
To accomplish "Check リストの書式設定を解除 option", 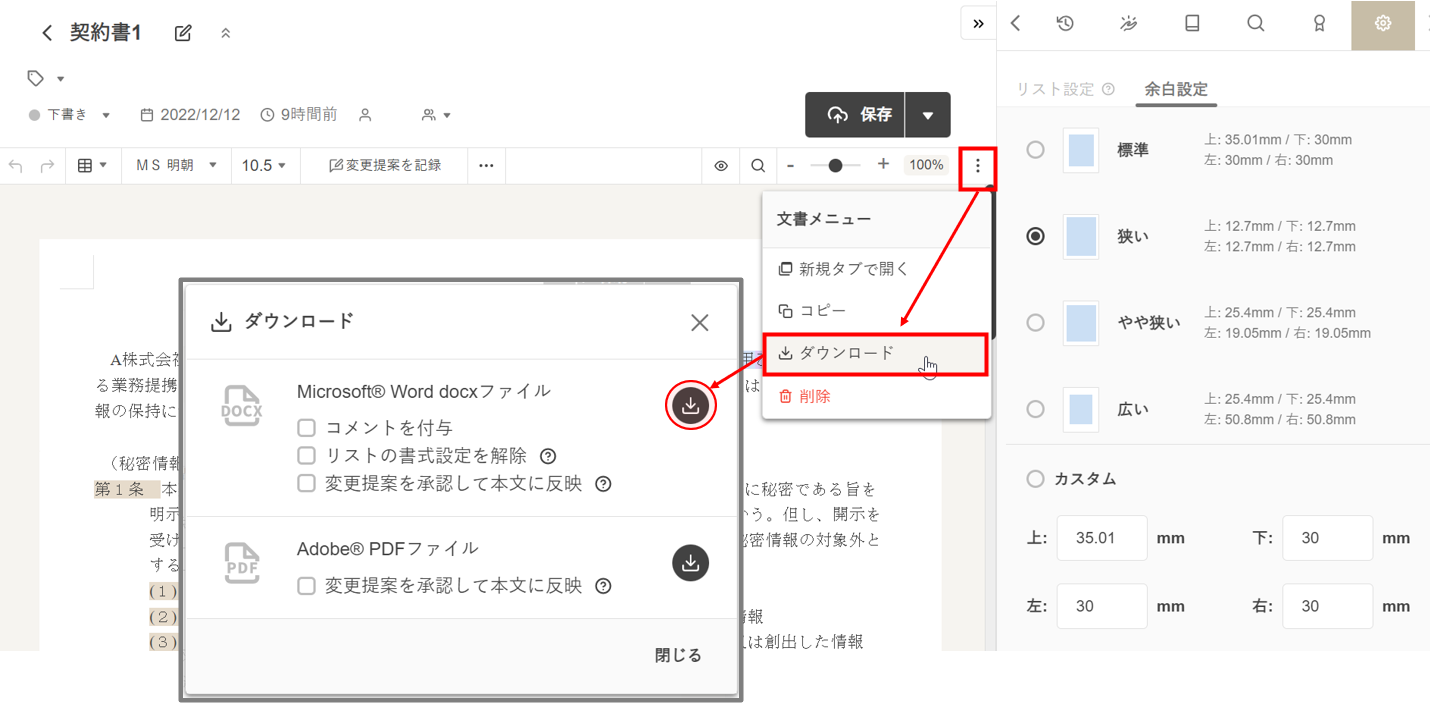I will pos(307,456).
